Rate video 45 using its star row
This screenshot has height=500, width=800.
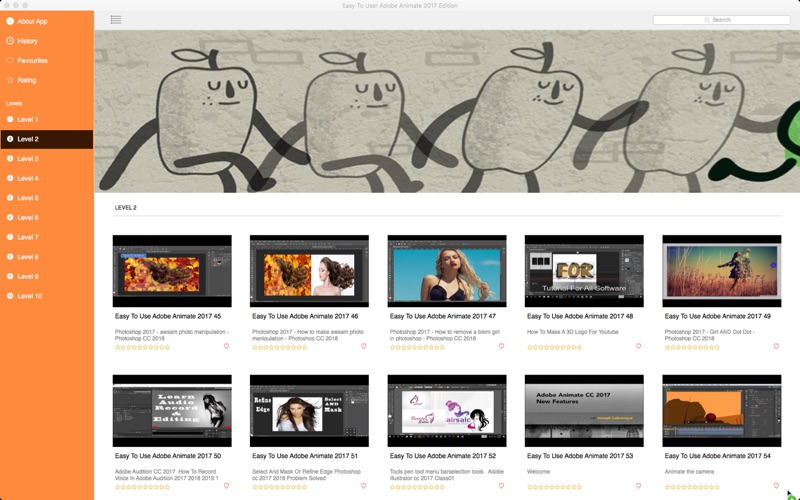(142, 347)
